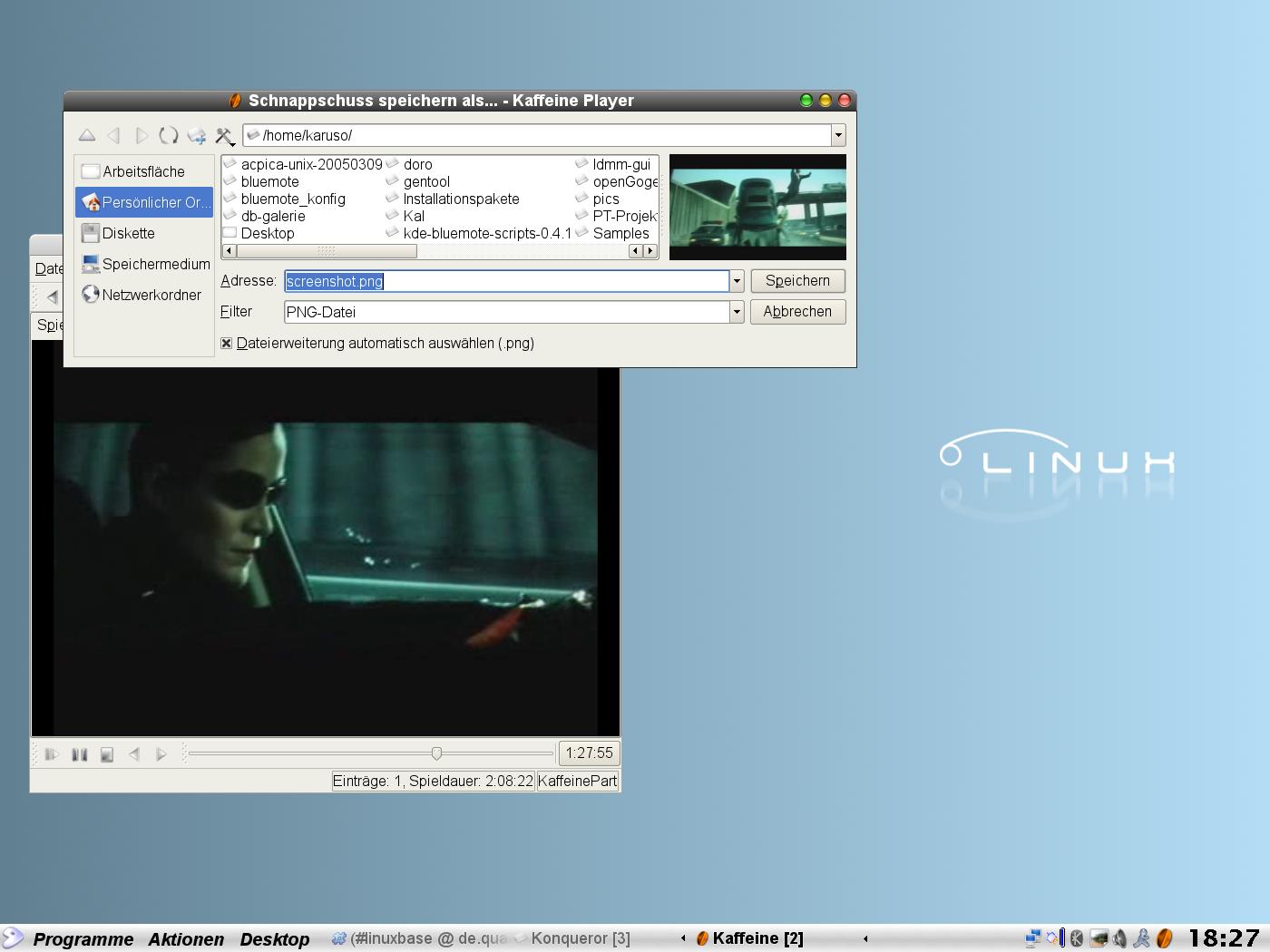
Task: Stop playback in Kaffeine
Action: click(x=107, y=754)
